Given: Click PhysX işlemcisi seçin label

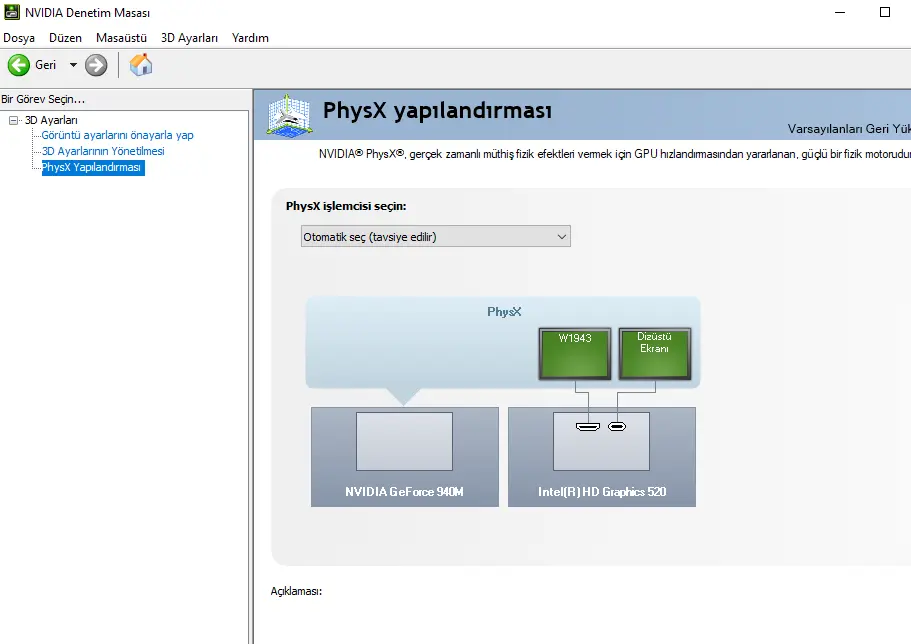Looking at the screenshot, I should tap(346, 206).
